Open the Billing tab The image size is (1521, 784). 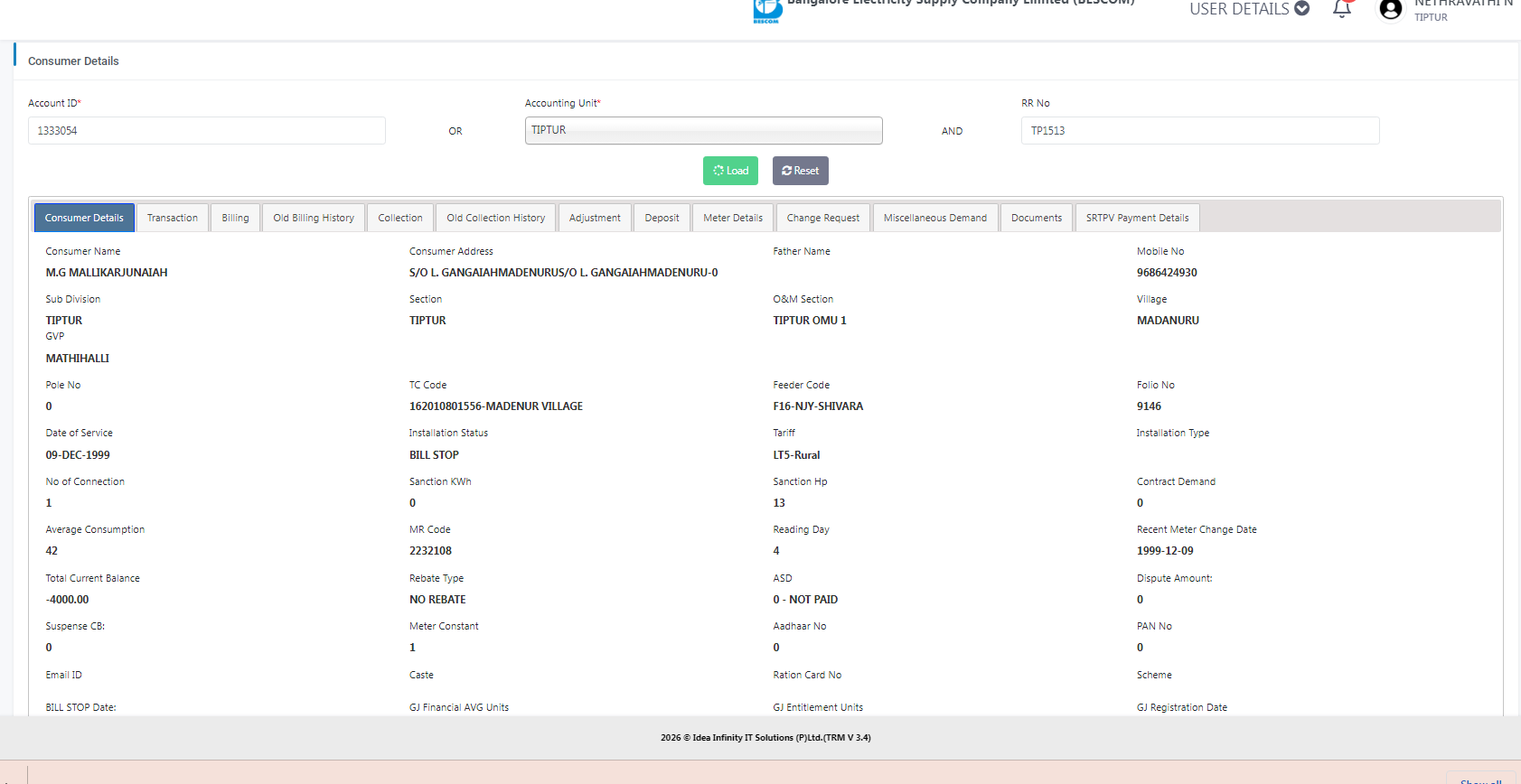(235, 218)
